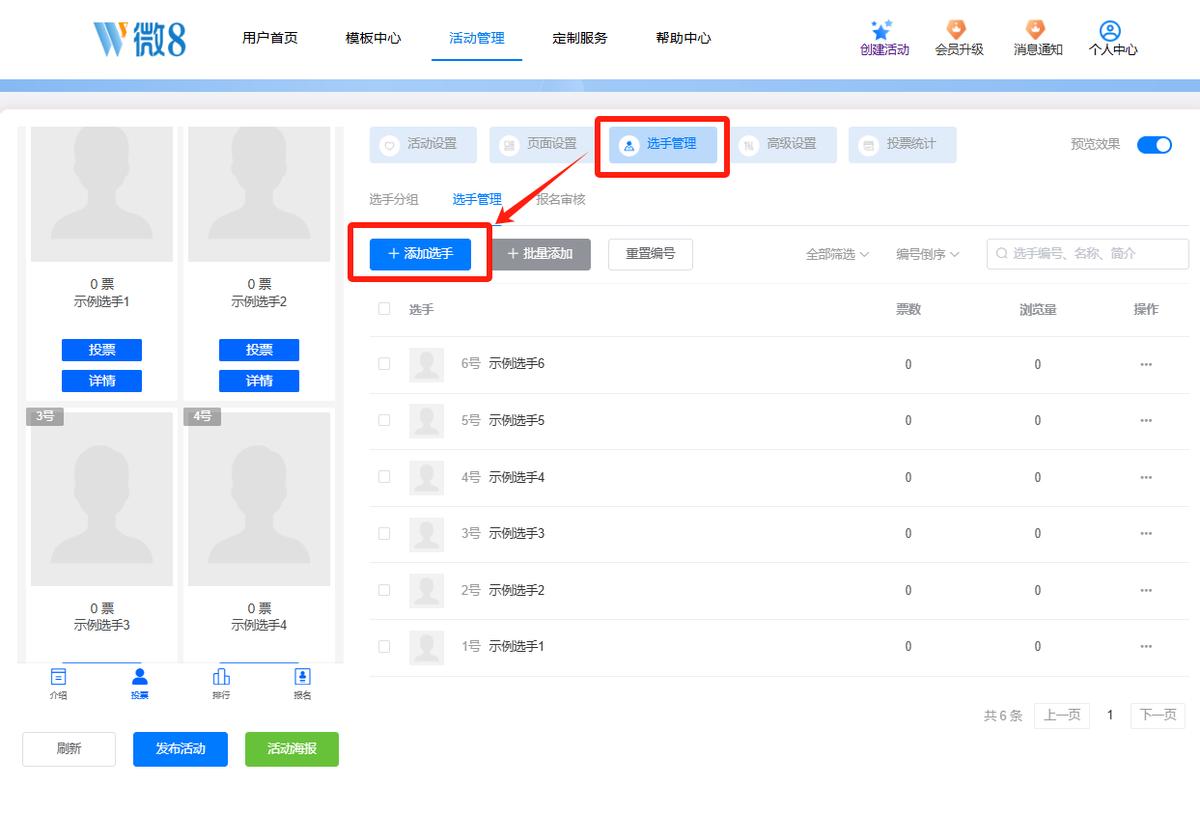Click the 发布活动 button
Viewport: 1200px width, 818px height.
click(180, 749)
